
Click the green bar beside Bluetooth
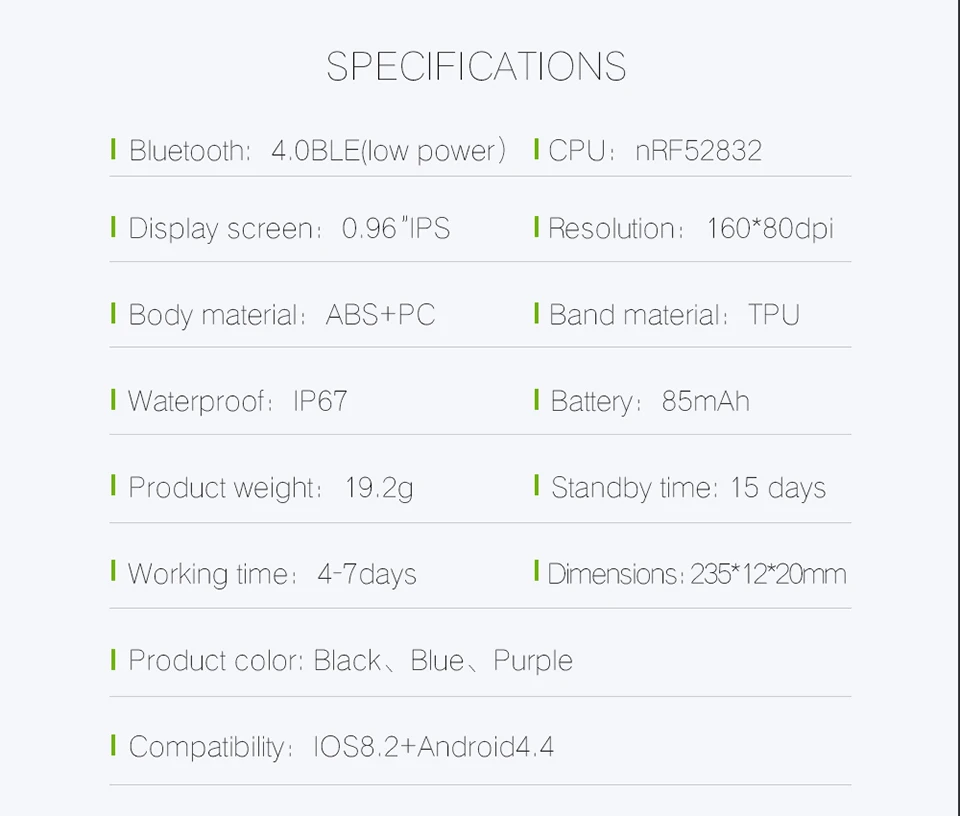[113, 149]
